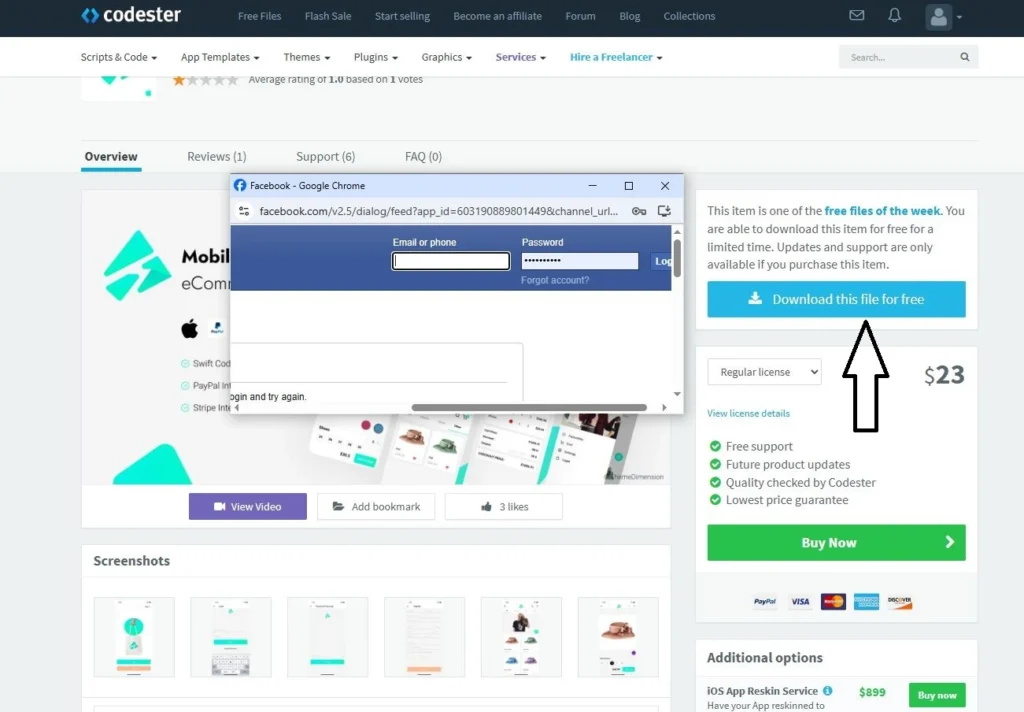This screenshot has height=712, width=1024.
Task: Expand the Plugins menu
Action: 376,57
